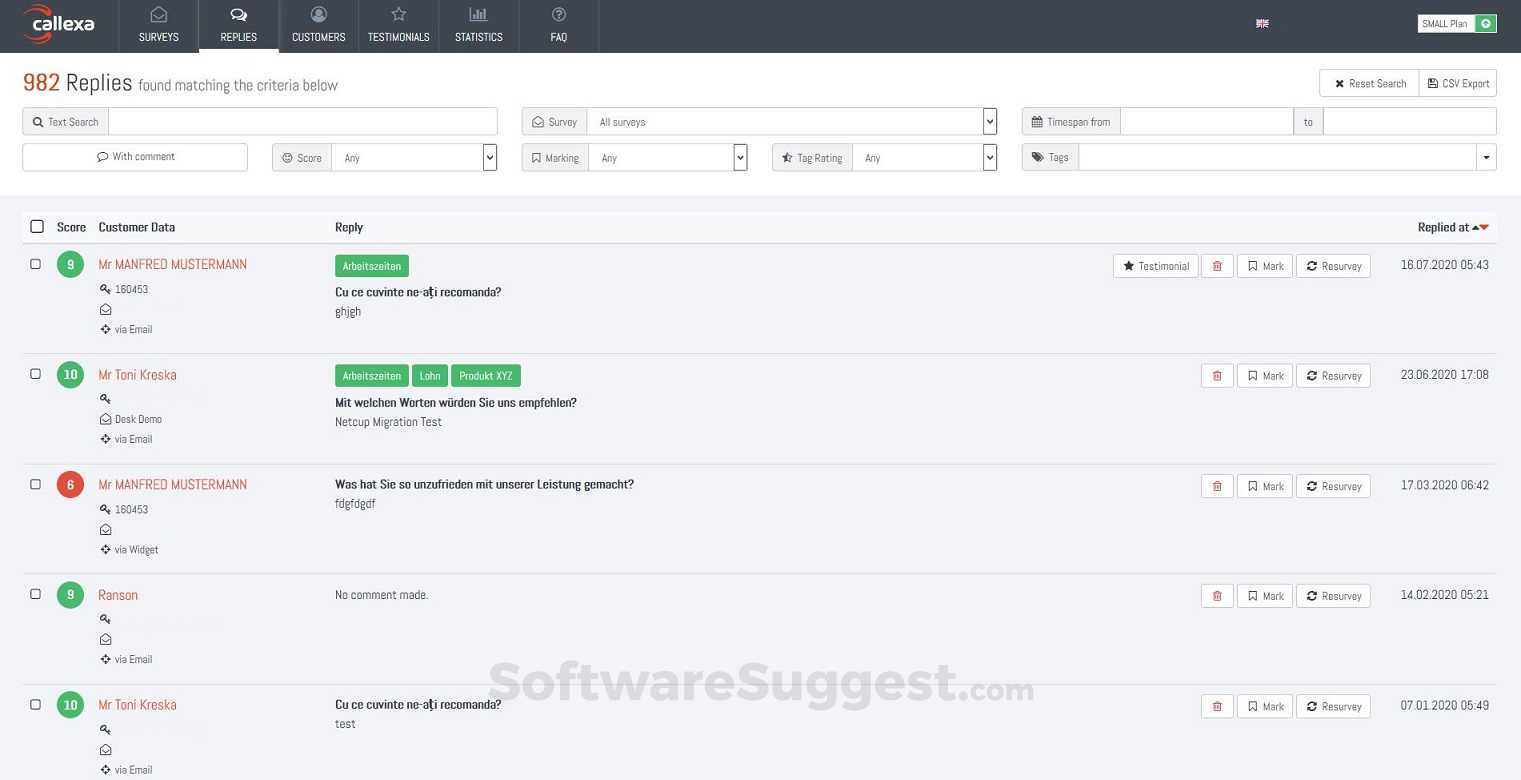Screen dimensions: 1521x780
Task: Delete the 07.01.2020 05:49 reply
Action: coord(1217,706)
